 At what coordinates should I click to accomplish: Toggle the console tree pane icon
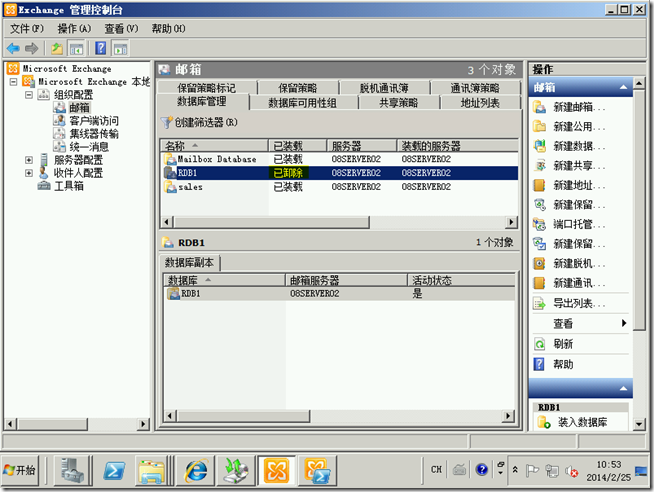(x=76, y=49)
